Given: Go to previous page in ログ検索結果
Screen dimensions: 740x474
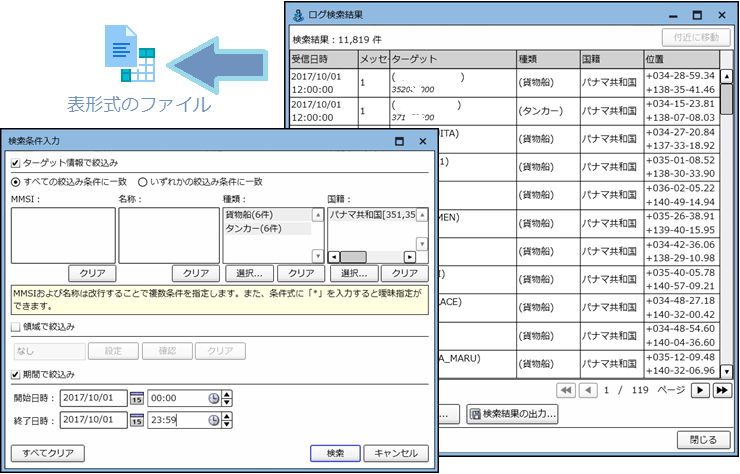Looking at the screenshot, I should (588, 390).
